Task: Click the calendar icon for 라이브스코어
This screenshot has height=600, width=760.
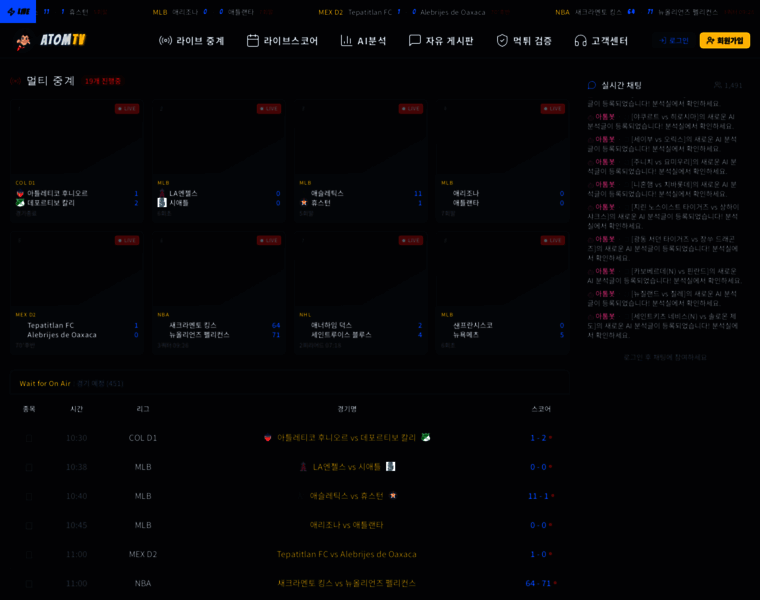Action: tap(253, 41)
